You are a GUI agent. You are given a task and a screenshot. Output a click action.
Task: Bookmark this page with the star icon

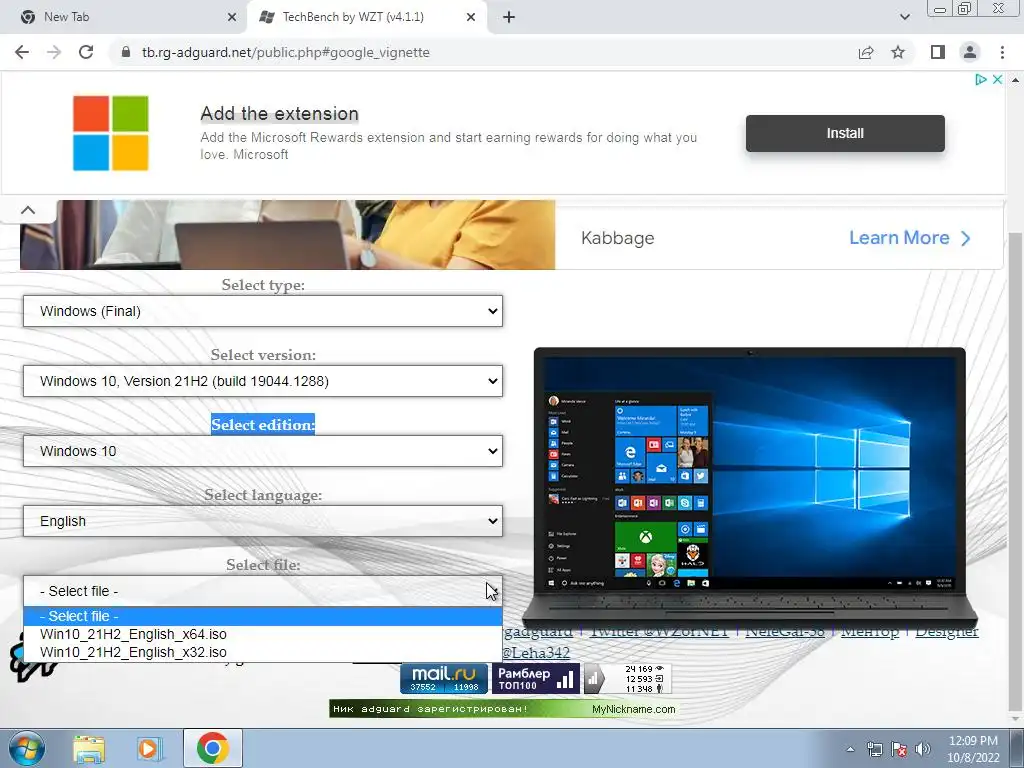click(898, 52)
